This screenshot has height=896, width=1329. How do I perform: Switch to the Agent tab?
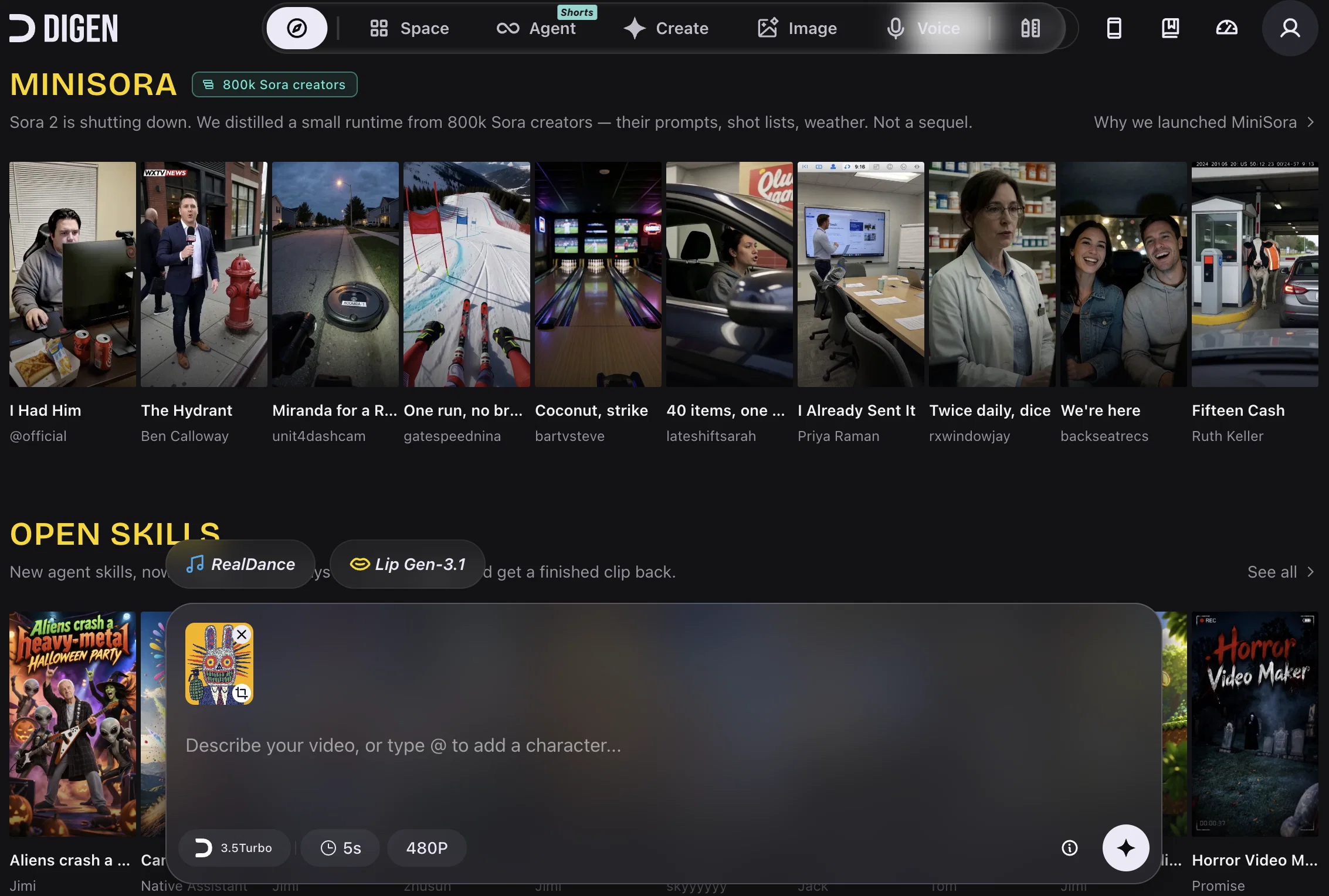point(537,28)
